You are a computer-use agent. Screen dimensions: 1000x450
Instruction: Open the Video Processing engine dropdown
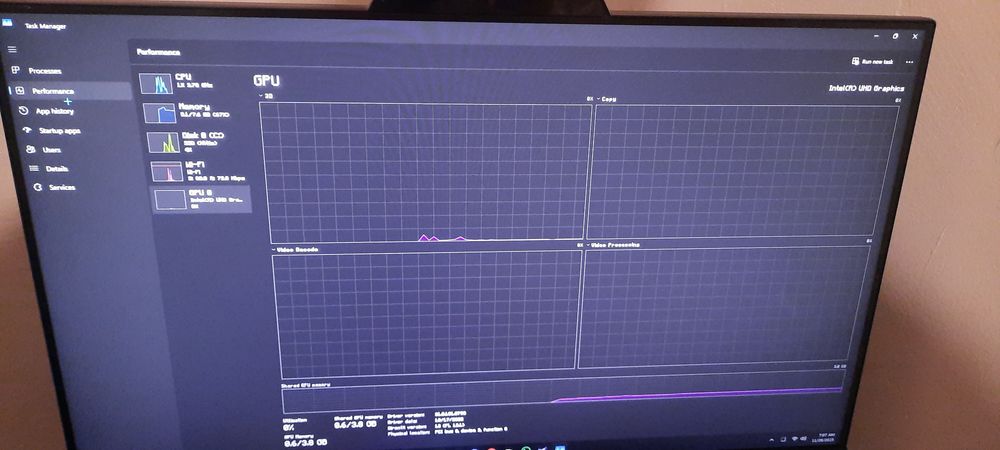[612, 245]
